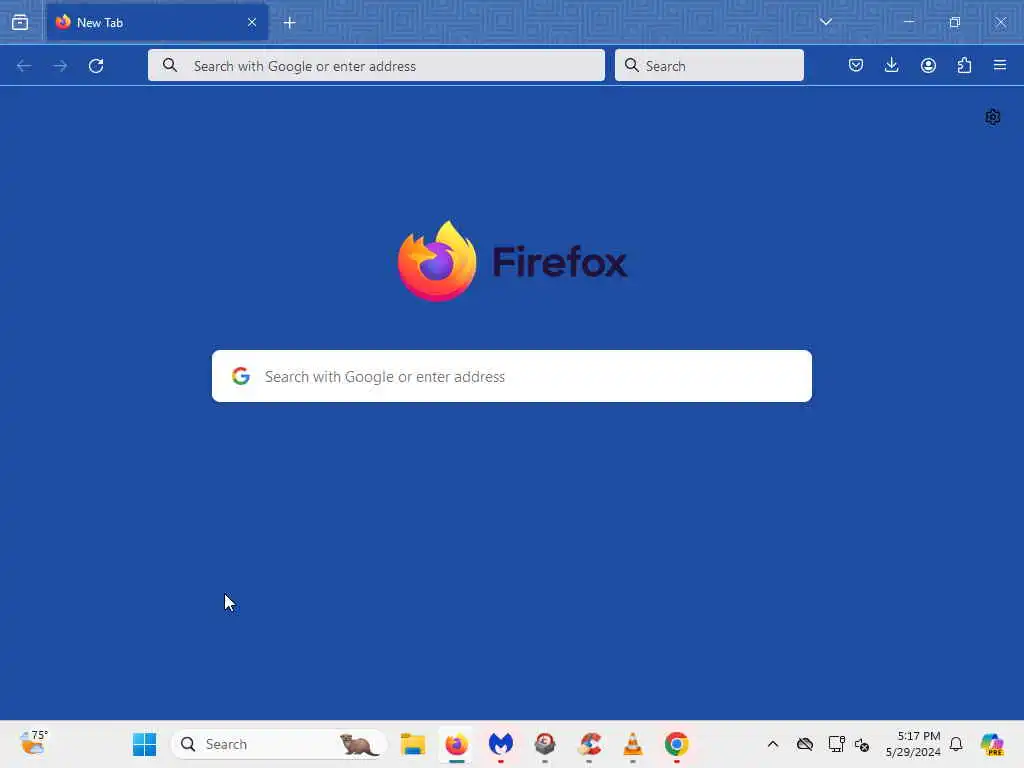1024x768 pixels.
Task: Click the muted volume tray icon
Action: tap(862, 744)
